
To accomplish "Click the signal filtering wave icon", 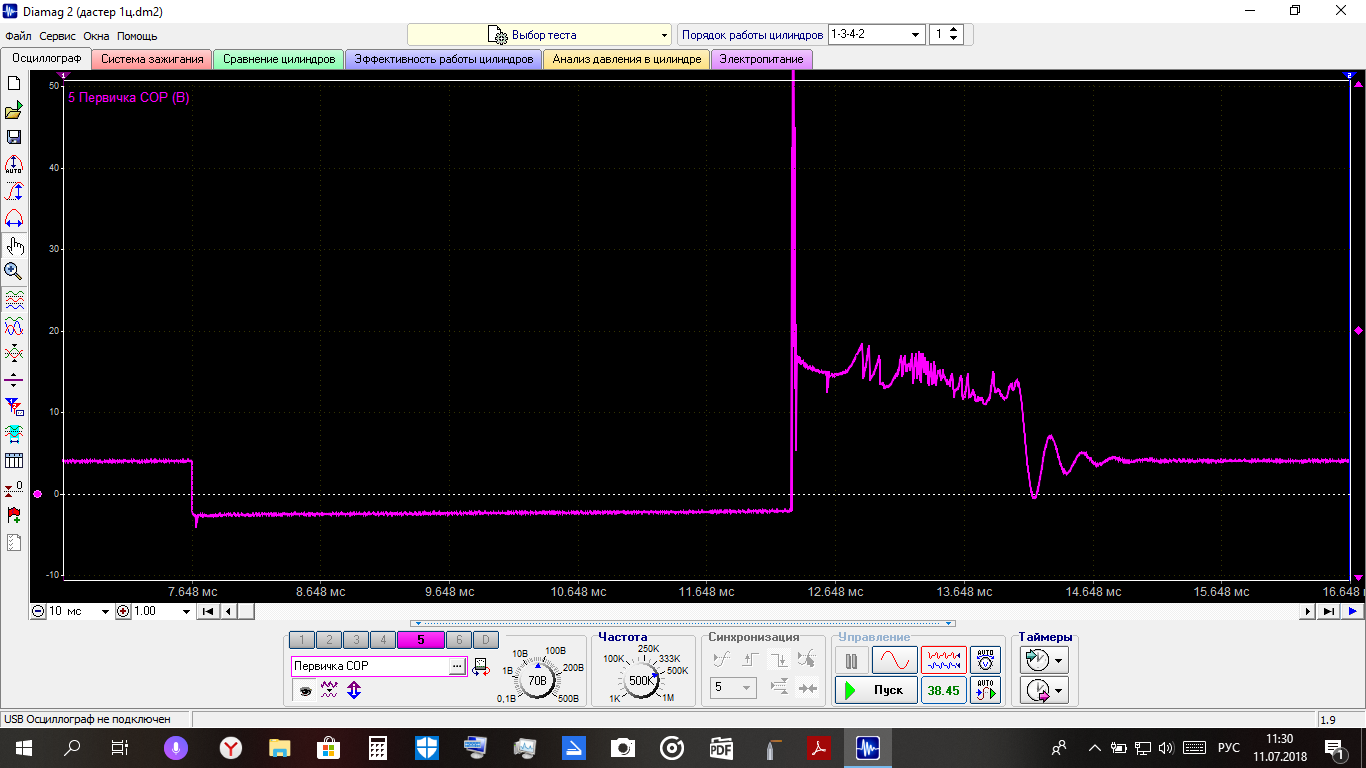I will click(x=329, y=690).
